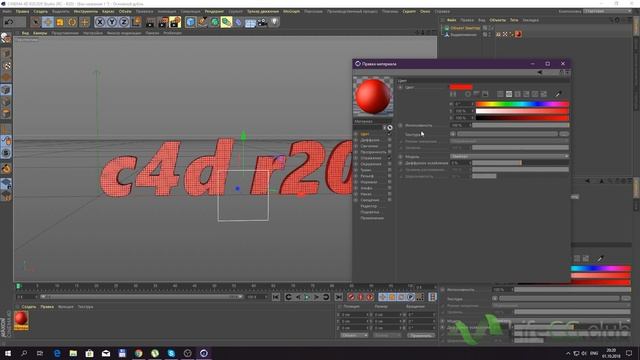Toggle the Y axis lock

(112, 22)
